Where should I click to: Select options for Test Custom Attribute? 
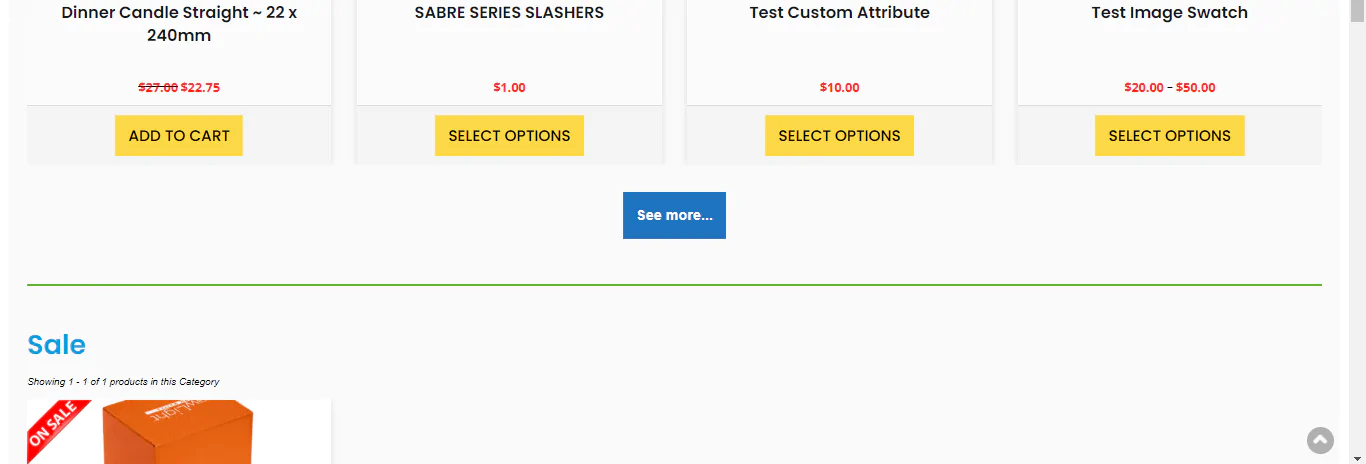839,136
